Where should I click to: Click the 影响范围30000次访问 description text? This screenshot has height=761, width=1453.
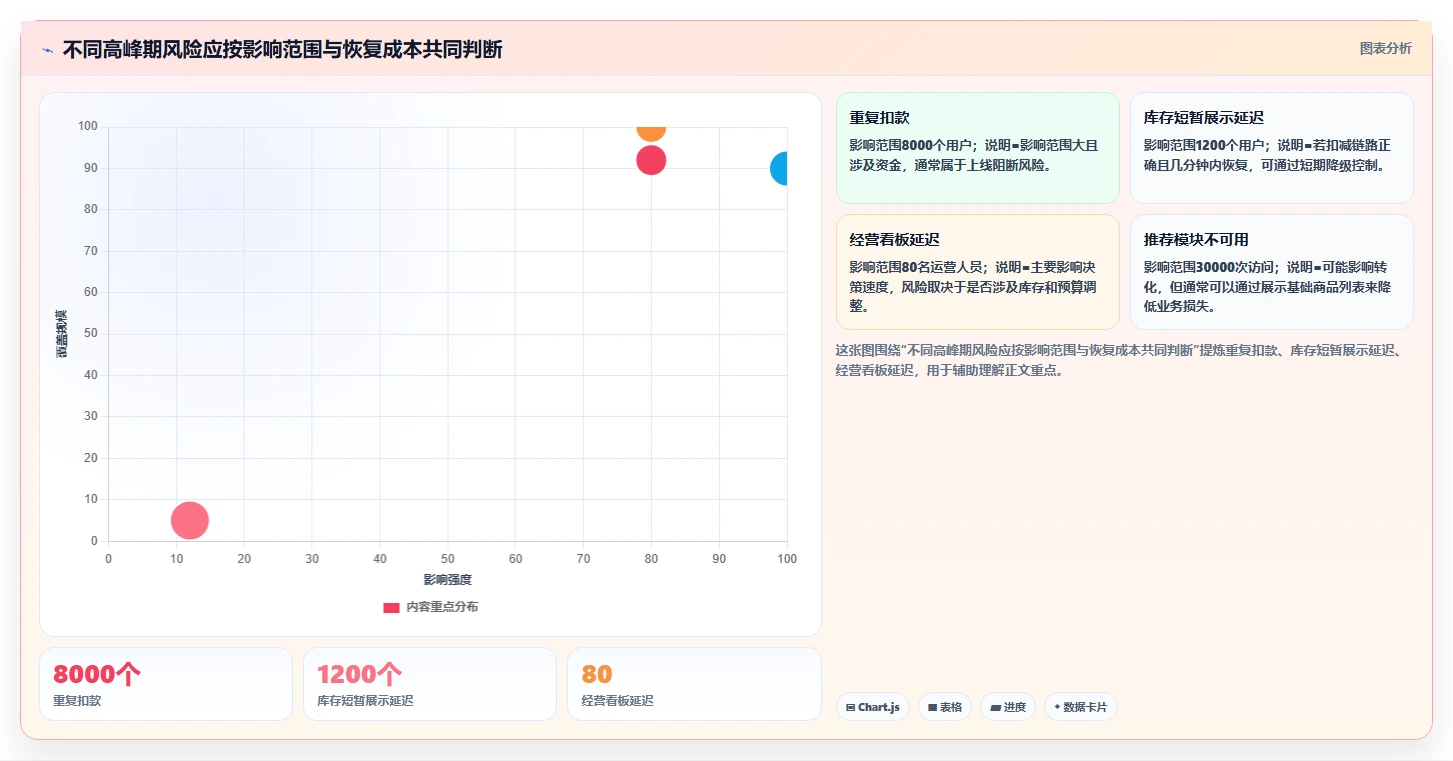(x=1268, y=287)
